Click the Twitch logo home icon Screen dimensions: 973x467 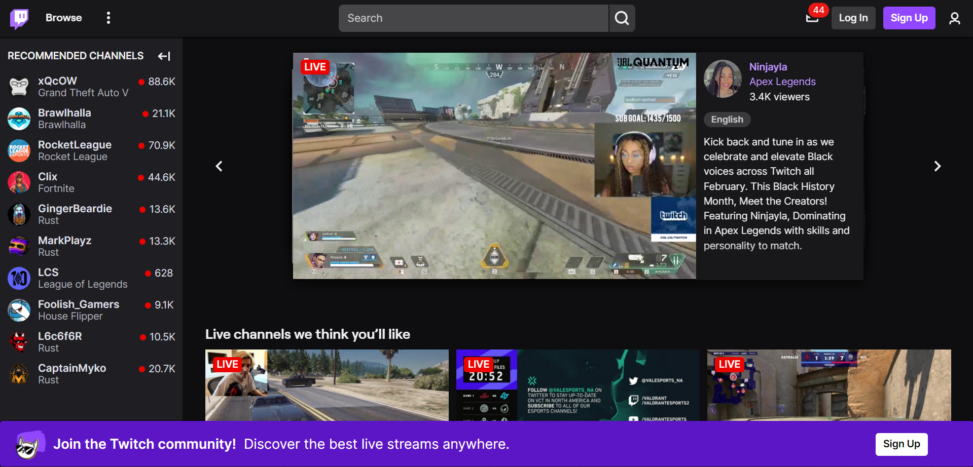[19, 18]
